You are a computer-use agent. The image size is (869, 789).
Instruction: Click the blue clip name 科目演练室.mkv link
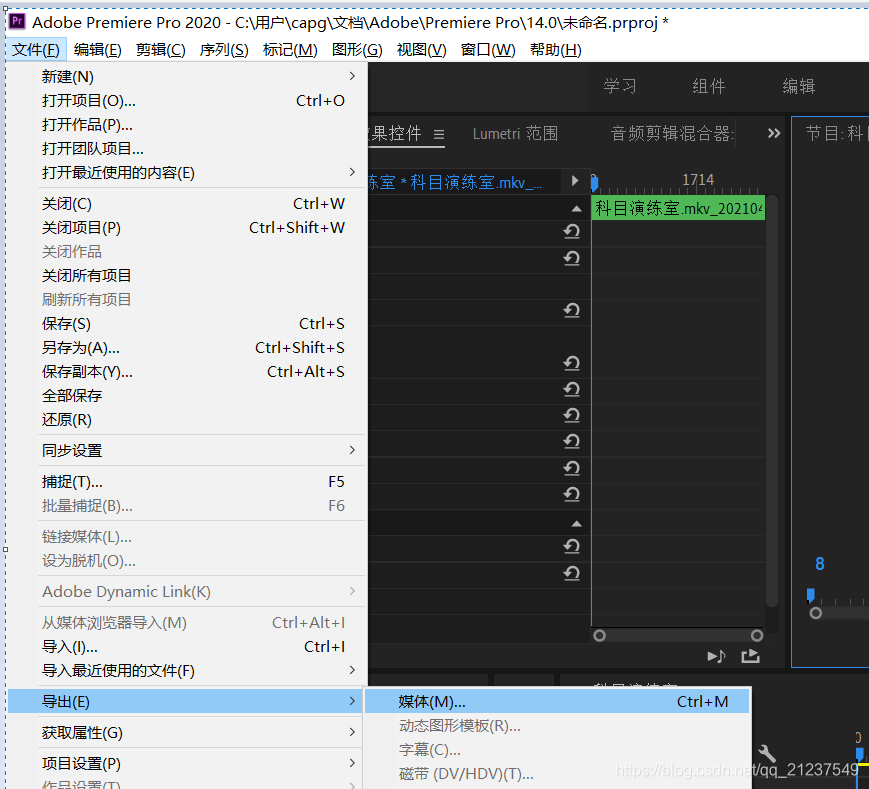[477, 182]
